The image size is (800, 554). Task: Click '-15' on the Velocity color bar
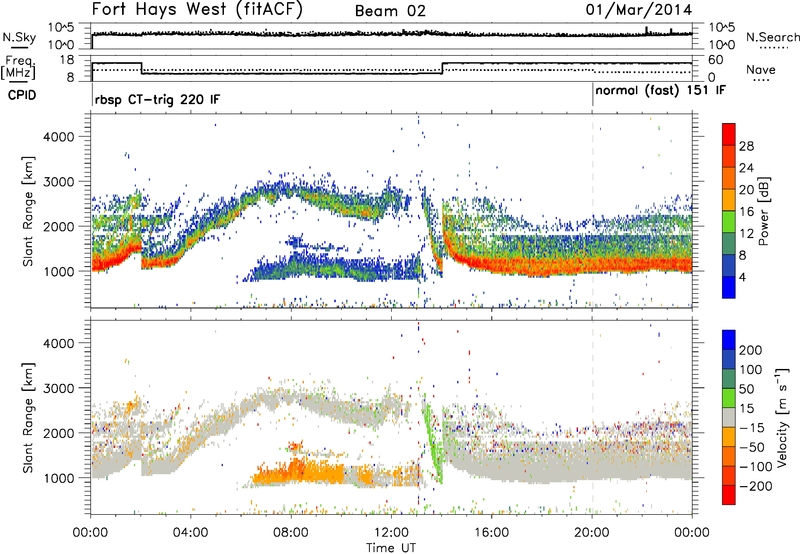[x=751, y=428]
